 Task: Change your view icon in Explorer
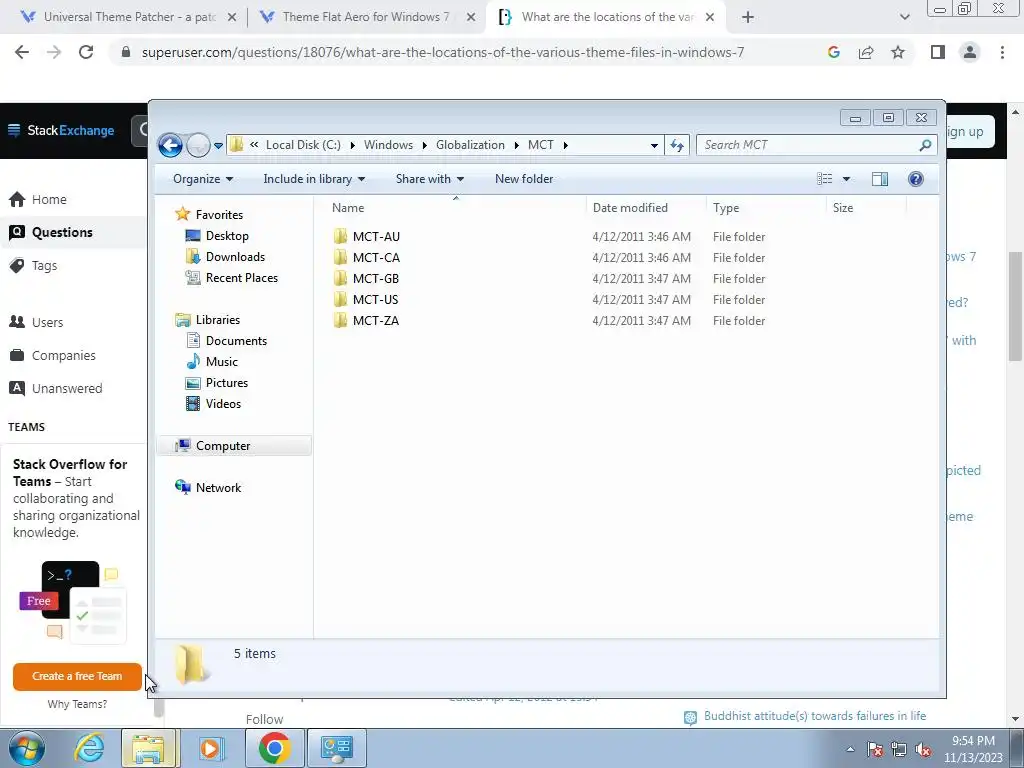coord(825,179)
